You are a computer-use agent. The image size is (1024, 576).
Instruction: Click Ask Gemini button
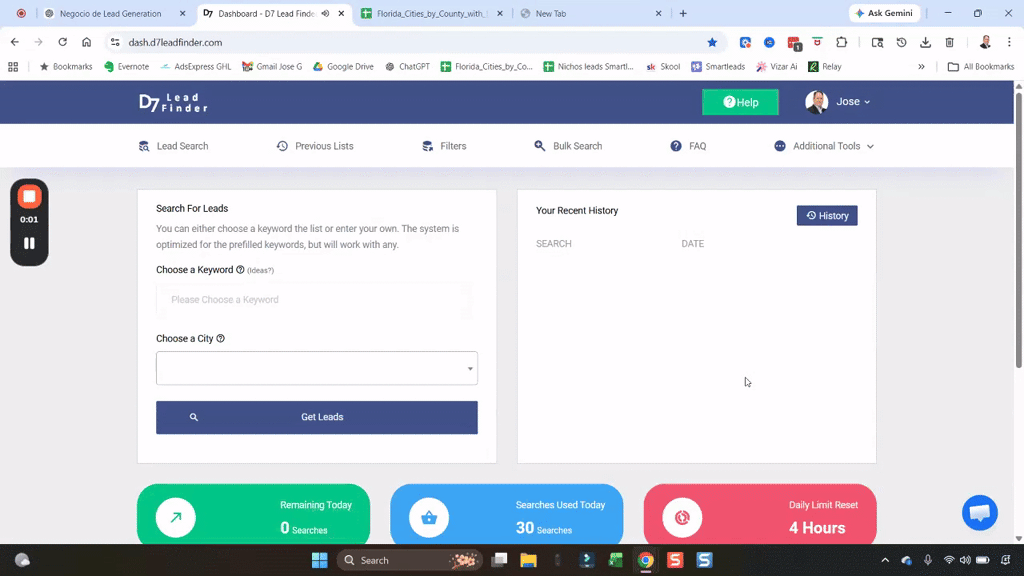884,13
